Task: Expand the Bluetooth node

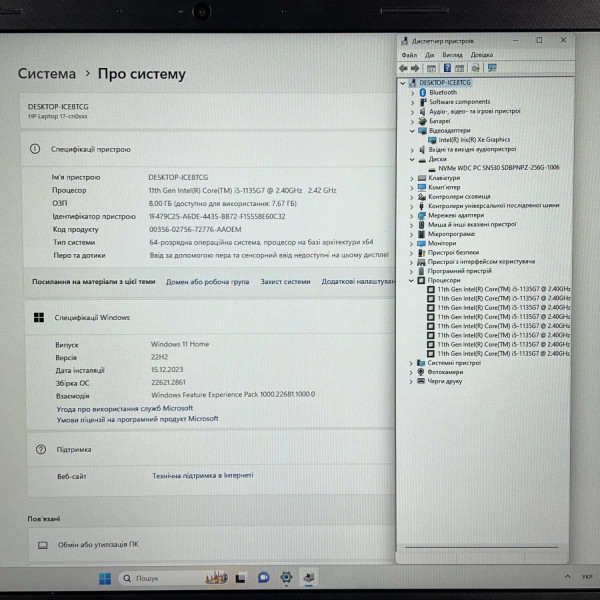Action: [x=412, y=93]
